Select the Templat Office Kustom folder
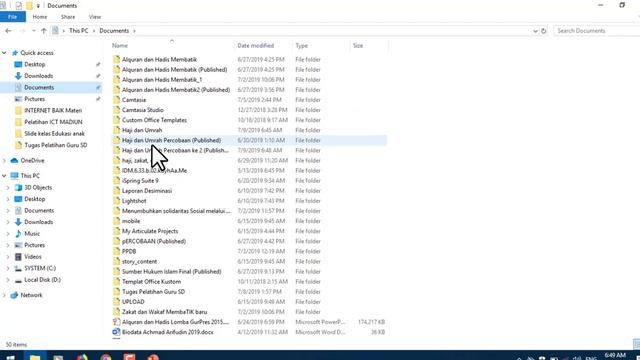Image resolution: width=640 pixels, height=360 pixels. coord(151,282)
